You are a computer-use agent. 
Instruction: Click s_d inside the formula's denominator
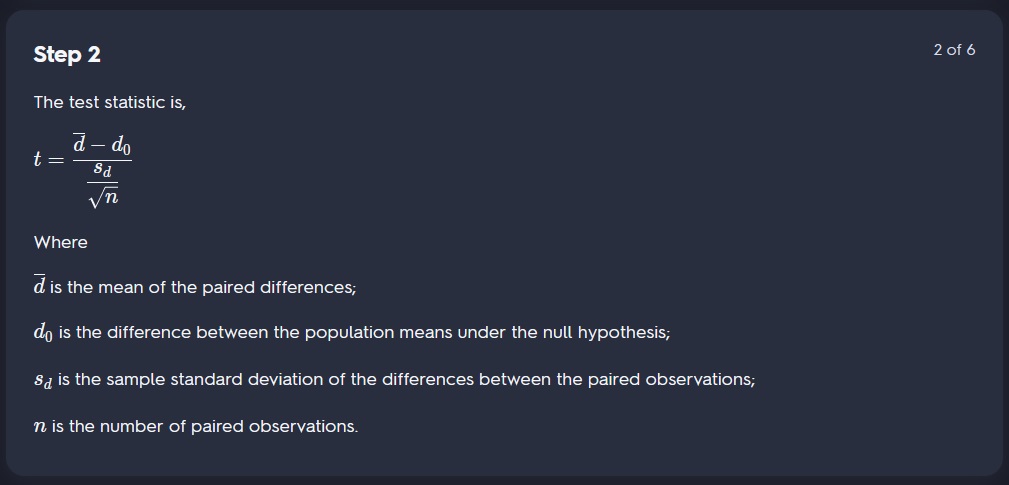[x=102, y=170]
